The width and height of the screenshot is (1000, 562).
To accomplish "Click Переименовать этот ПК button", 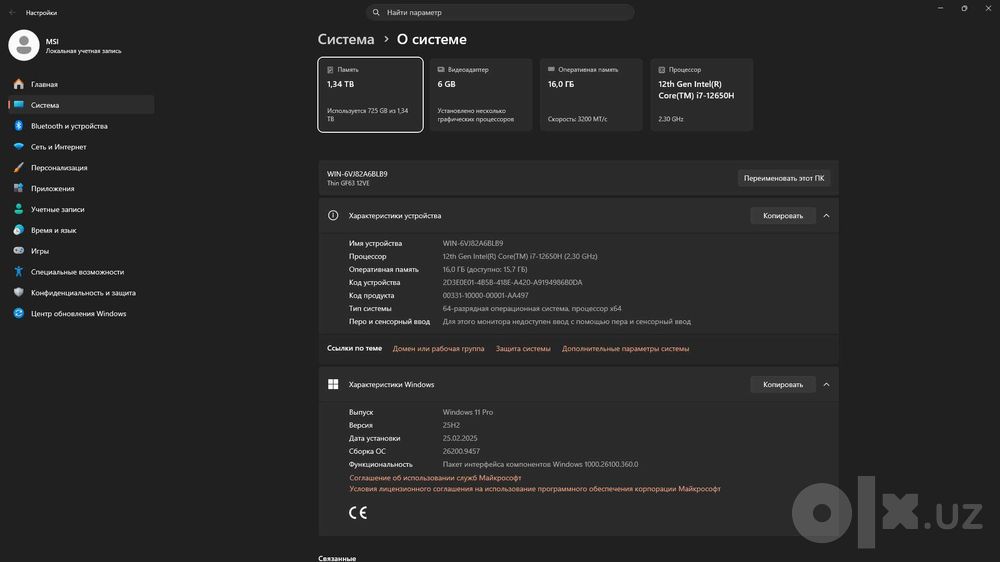I will click(x=784, y=178).
